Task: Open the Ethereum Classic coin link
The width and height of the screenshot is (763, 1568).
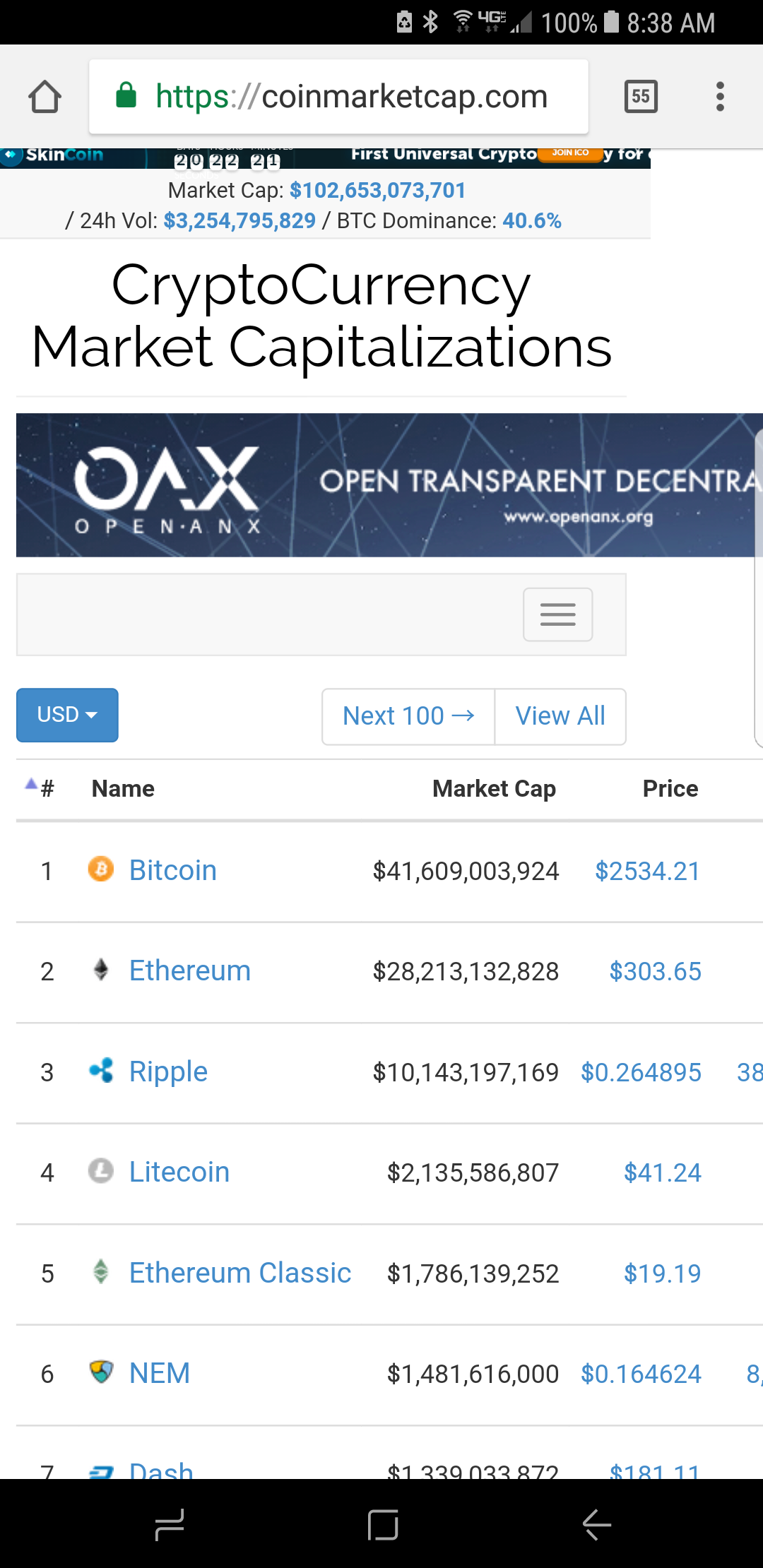Action: 240,1273
